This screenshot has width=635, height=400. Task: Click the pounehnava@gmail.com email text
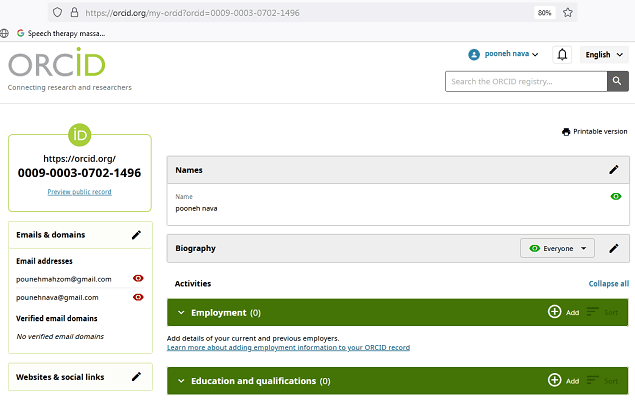[57, 297]
